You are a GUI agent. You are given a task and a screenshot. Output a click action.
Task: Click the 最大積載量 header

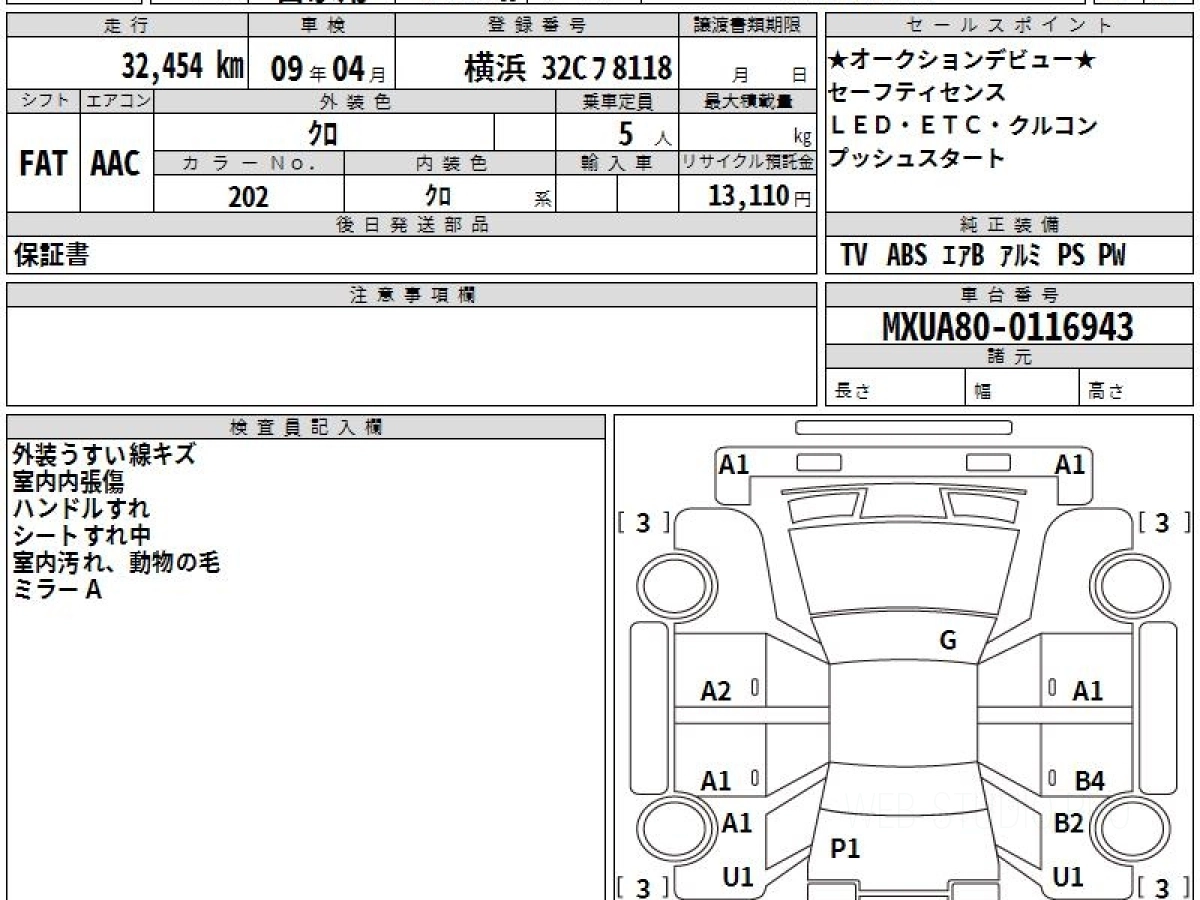(x=748, y=101)
